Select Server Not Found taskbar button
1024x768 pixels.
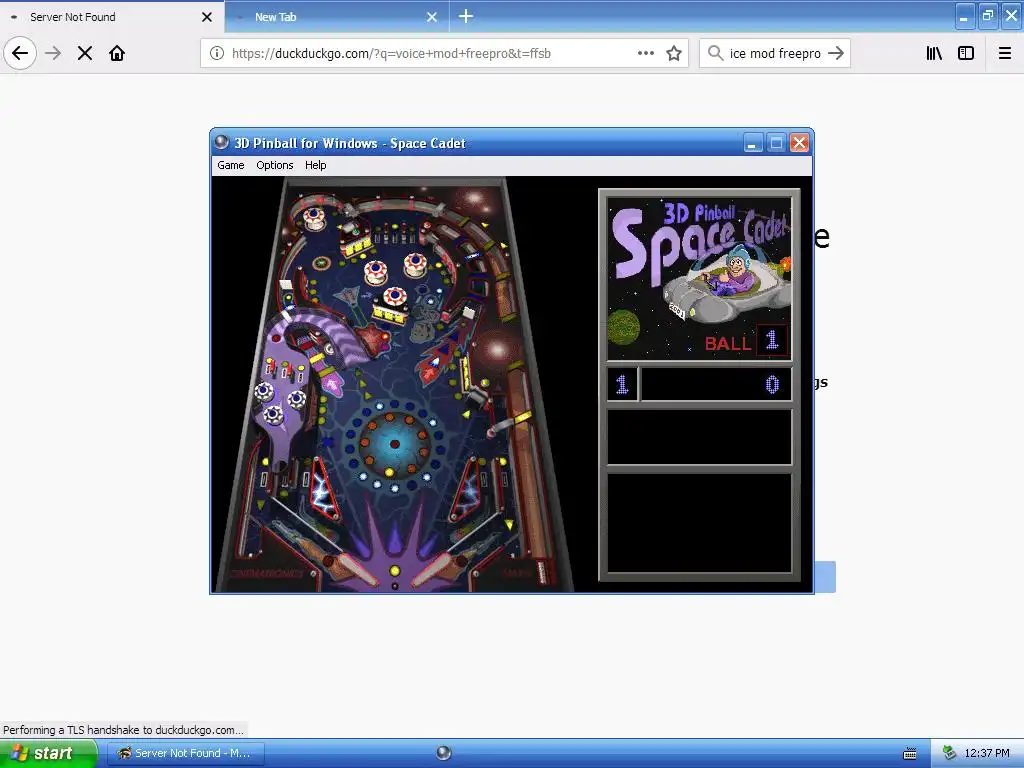point(185,753)
